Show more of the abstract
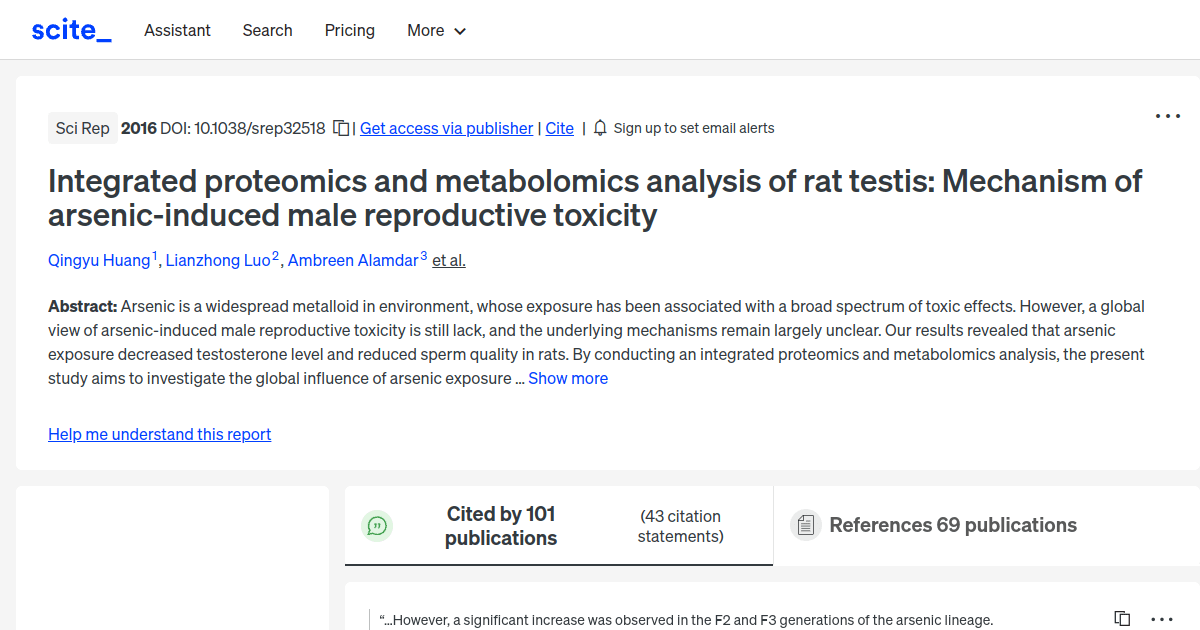This screenshot has width=1200, height=630. 568,378
